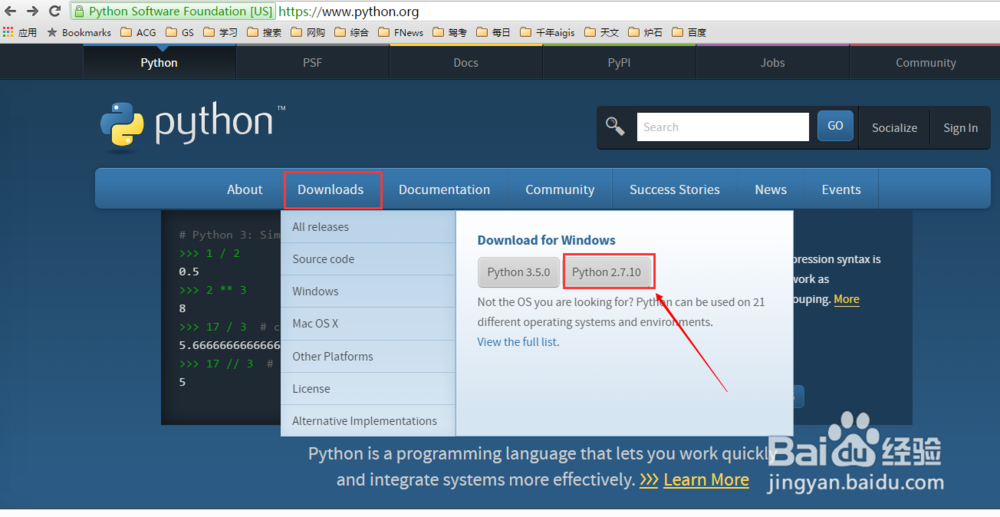This screenshot has height=517, width=1000.
Task: Open the 天文 bookmark folder
Action: (602, 32)
